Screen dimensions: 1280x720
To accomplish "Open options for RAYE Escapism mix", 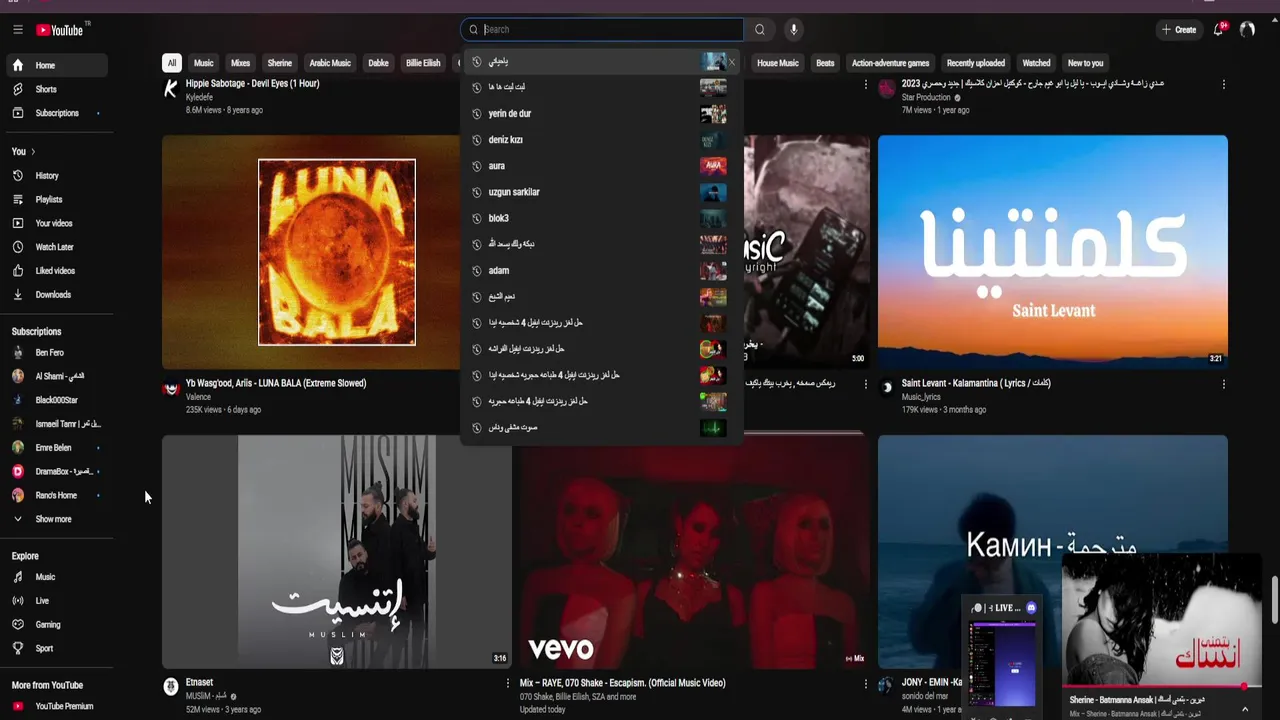I will click(866, 684).
